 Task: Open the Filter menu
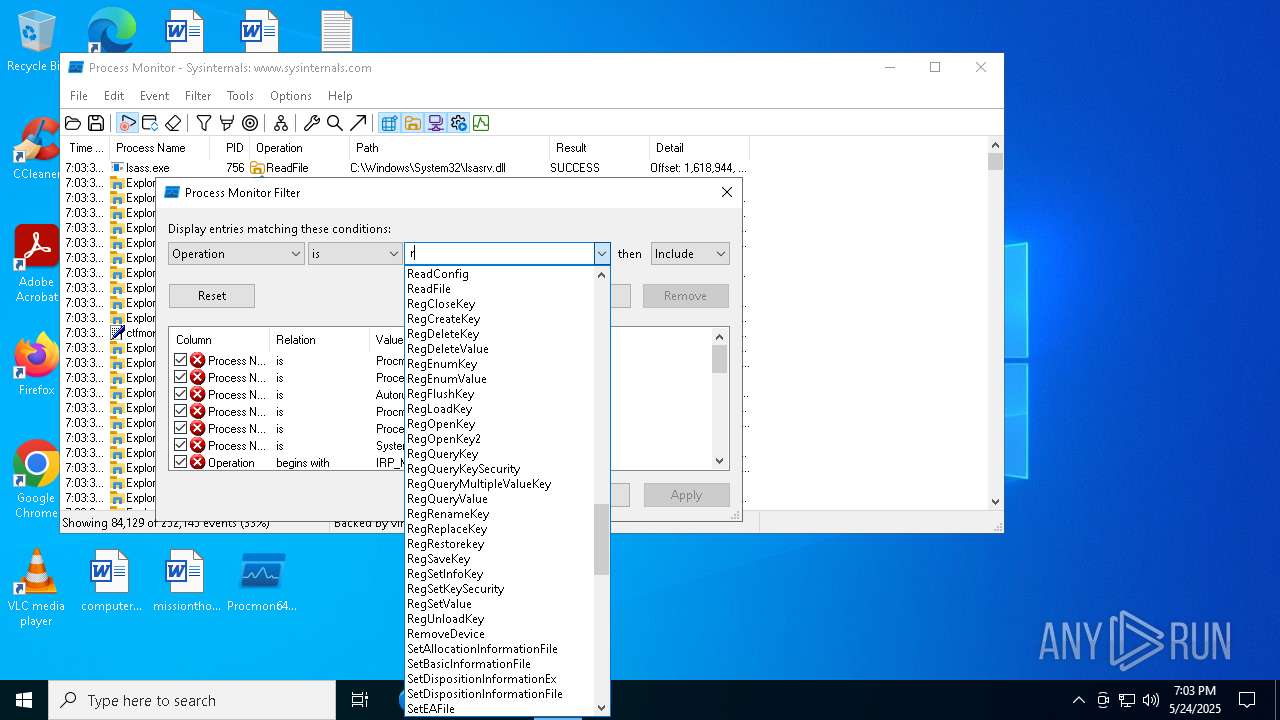pyautogui.click(x=198, y=96)
